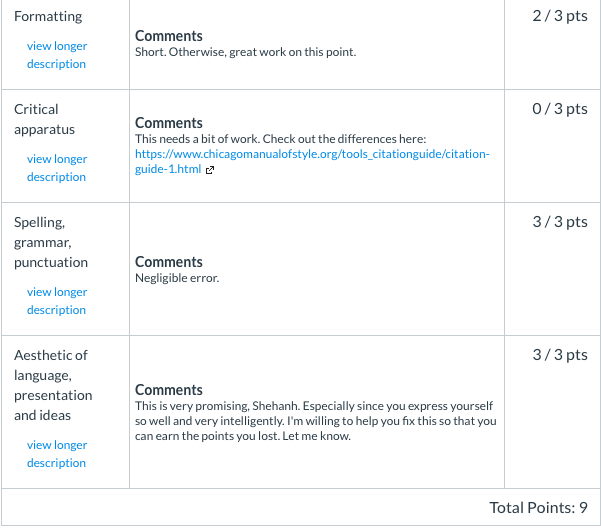Show the longer description for Spelling, grammar, punctuation
Image resolution: width=601 pixels, height=528 pixels.
click(57, 301)
